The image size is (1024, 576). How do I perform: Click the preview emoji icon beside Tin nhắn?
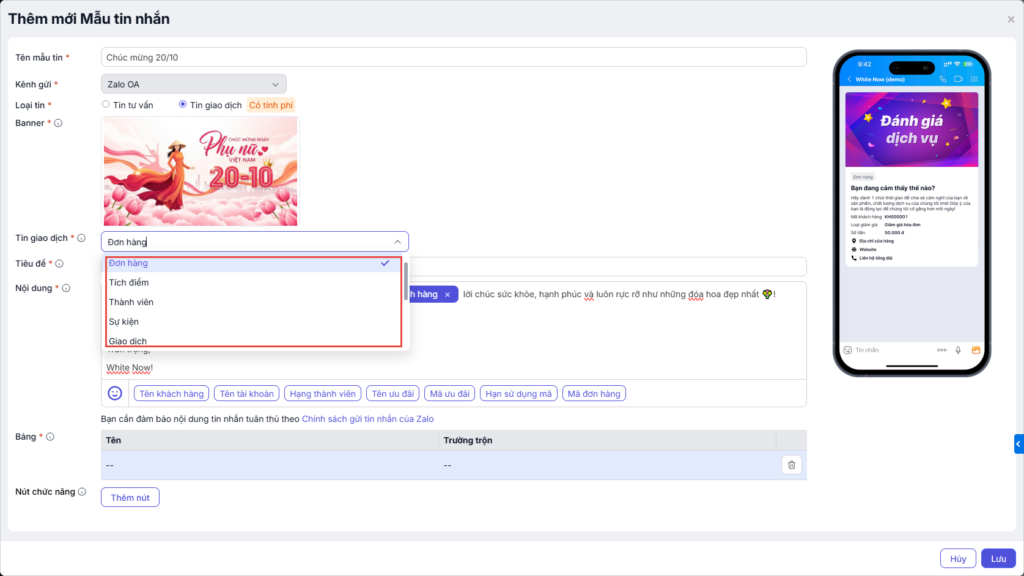tap(848, 350)
